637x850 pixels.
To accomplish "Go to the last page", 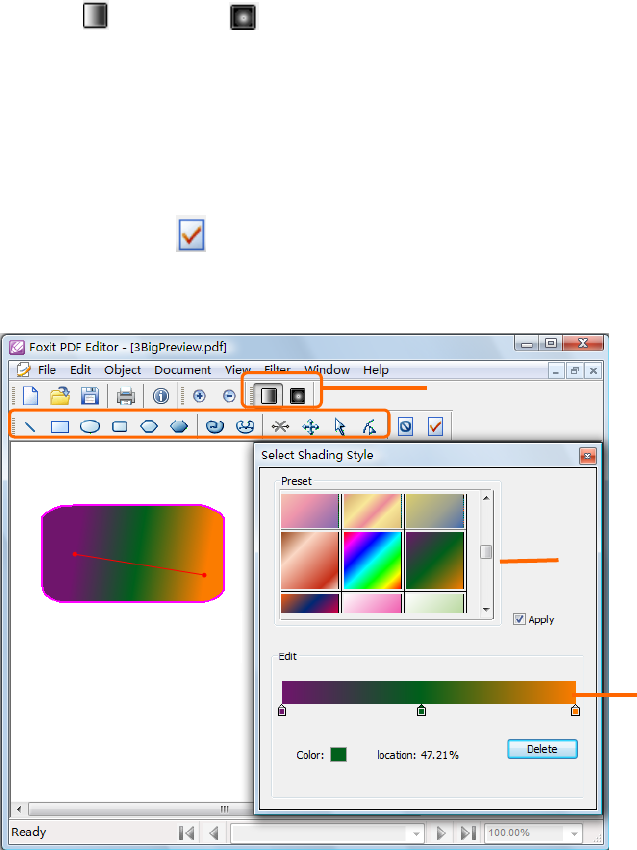I will coord(468,833).
